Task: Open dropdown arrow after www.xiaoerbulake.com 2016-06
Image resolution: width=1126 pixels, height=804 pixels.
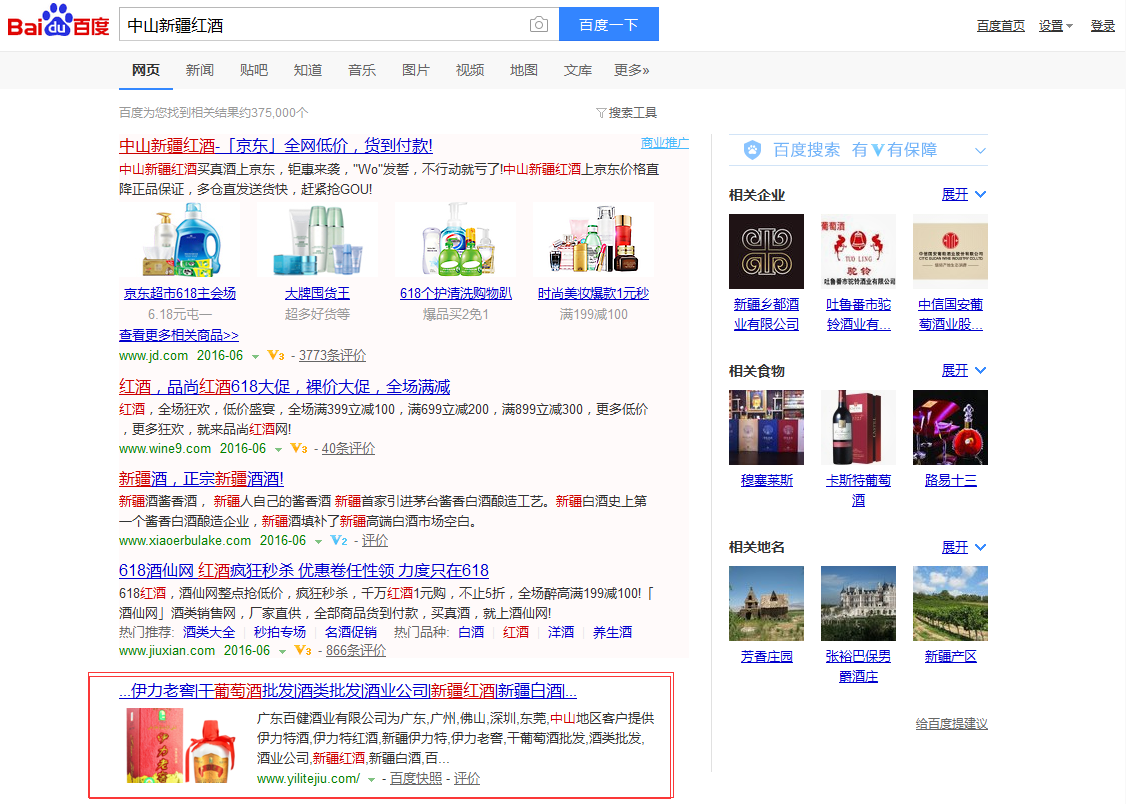Action: tap(318, 541)
